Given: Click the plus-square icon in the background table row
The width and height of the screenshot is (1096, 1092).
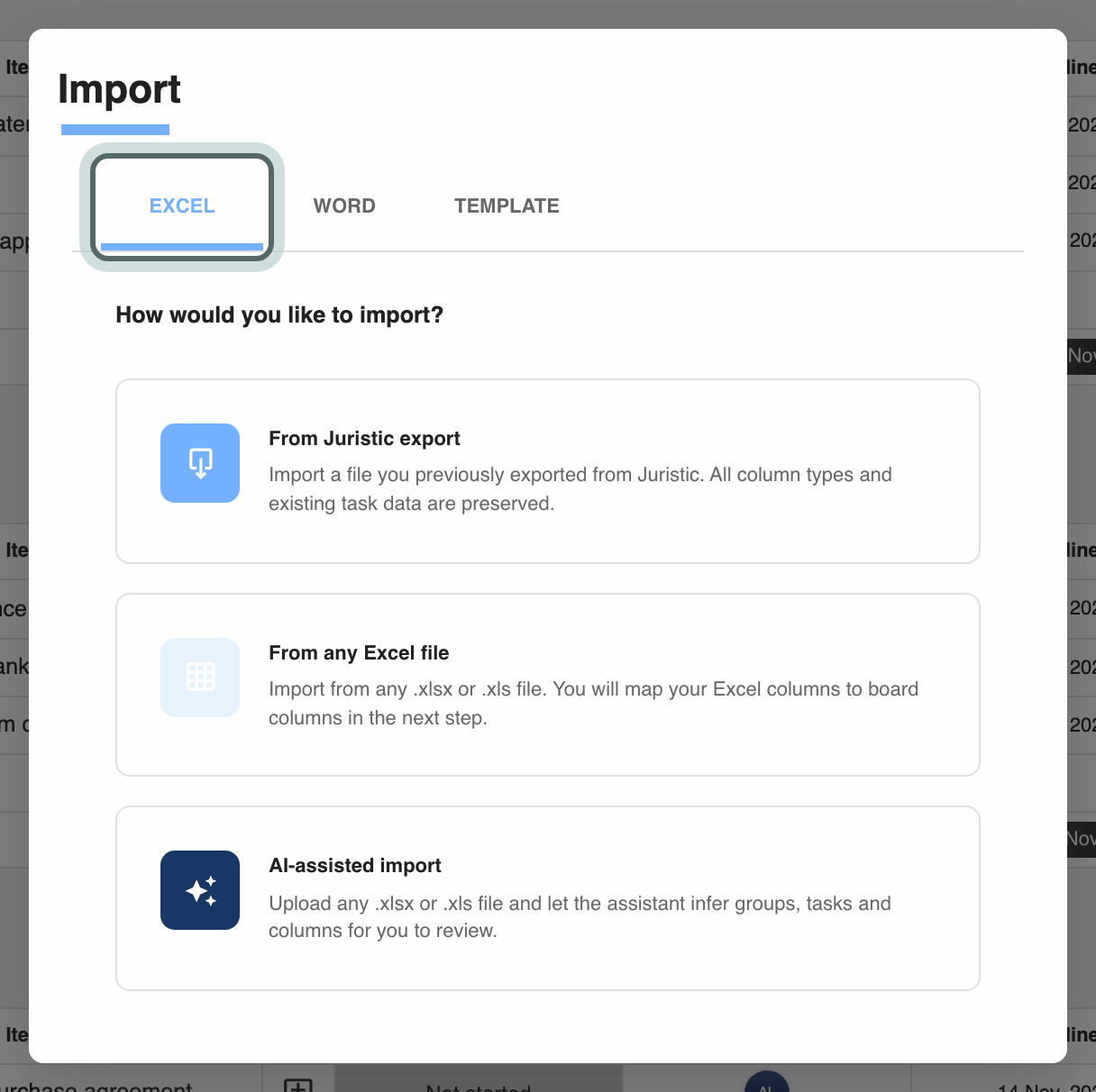Looking at the screenshot, I should pos(298,1085).
